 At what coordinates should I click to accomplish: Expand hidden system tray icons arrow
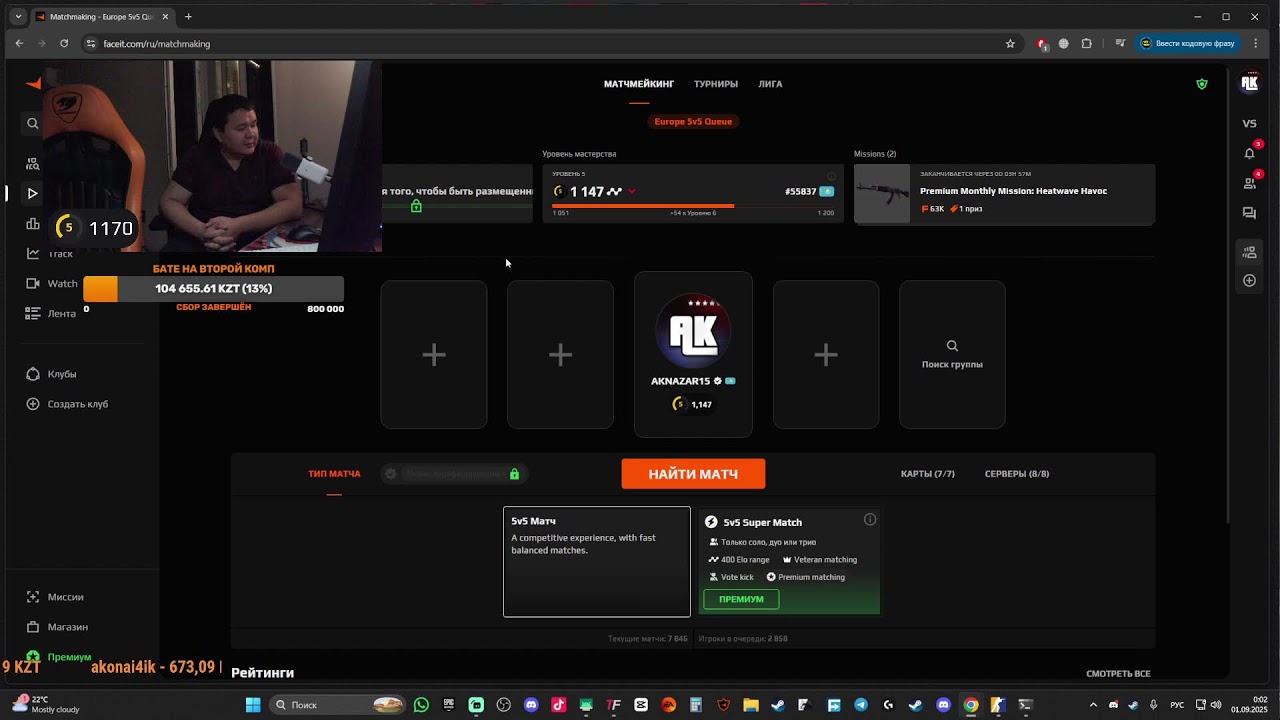(1093, 705)
